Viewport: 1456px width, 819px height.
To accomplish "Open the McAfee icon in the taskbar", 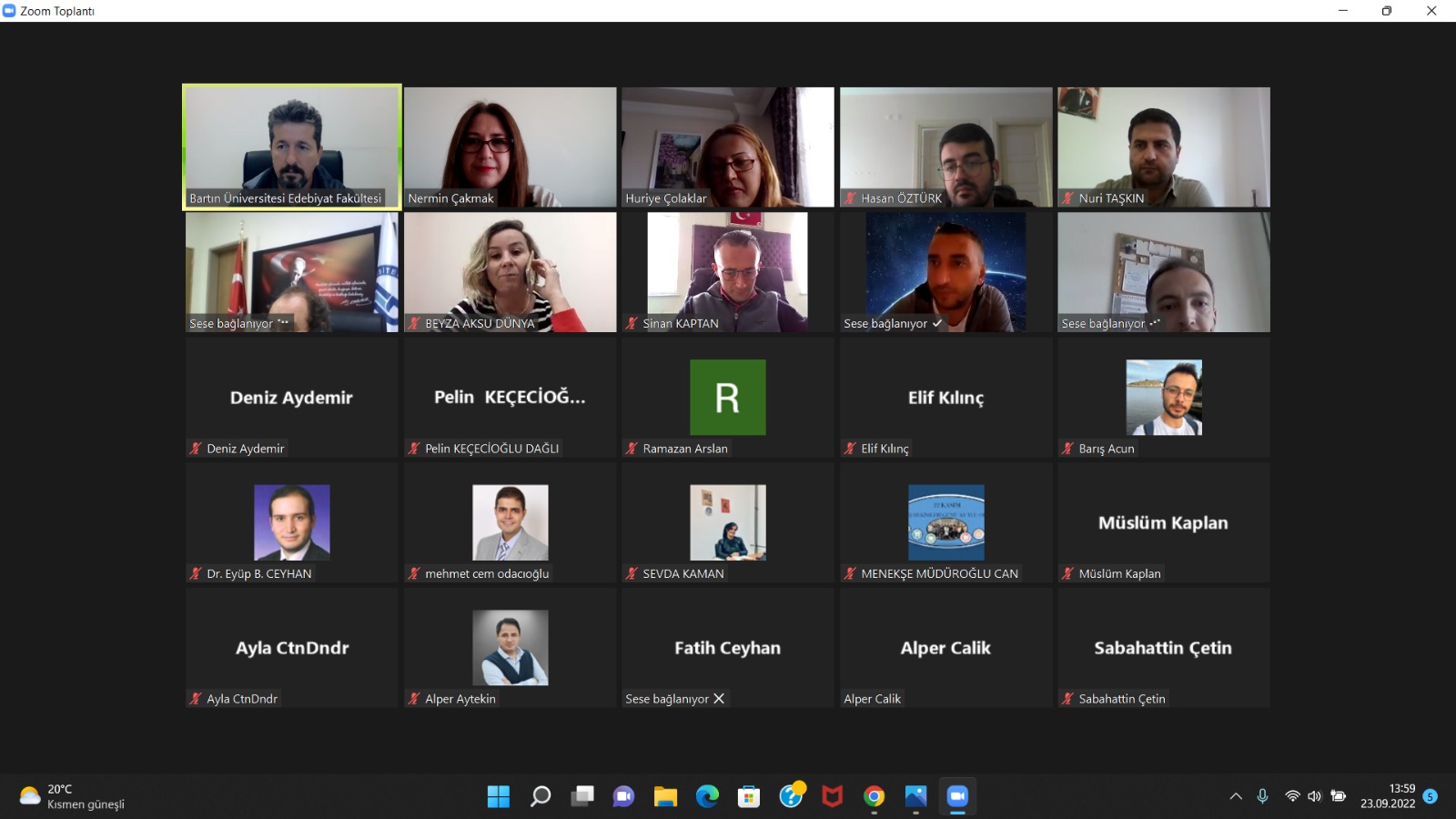I will pos(832,796).
